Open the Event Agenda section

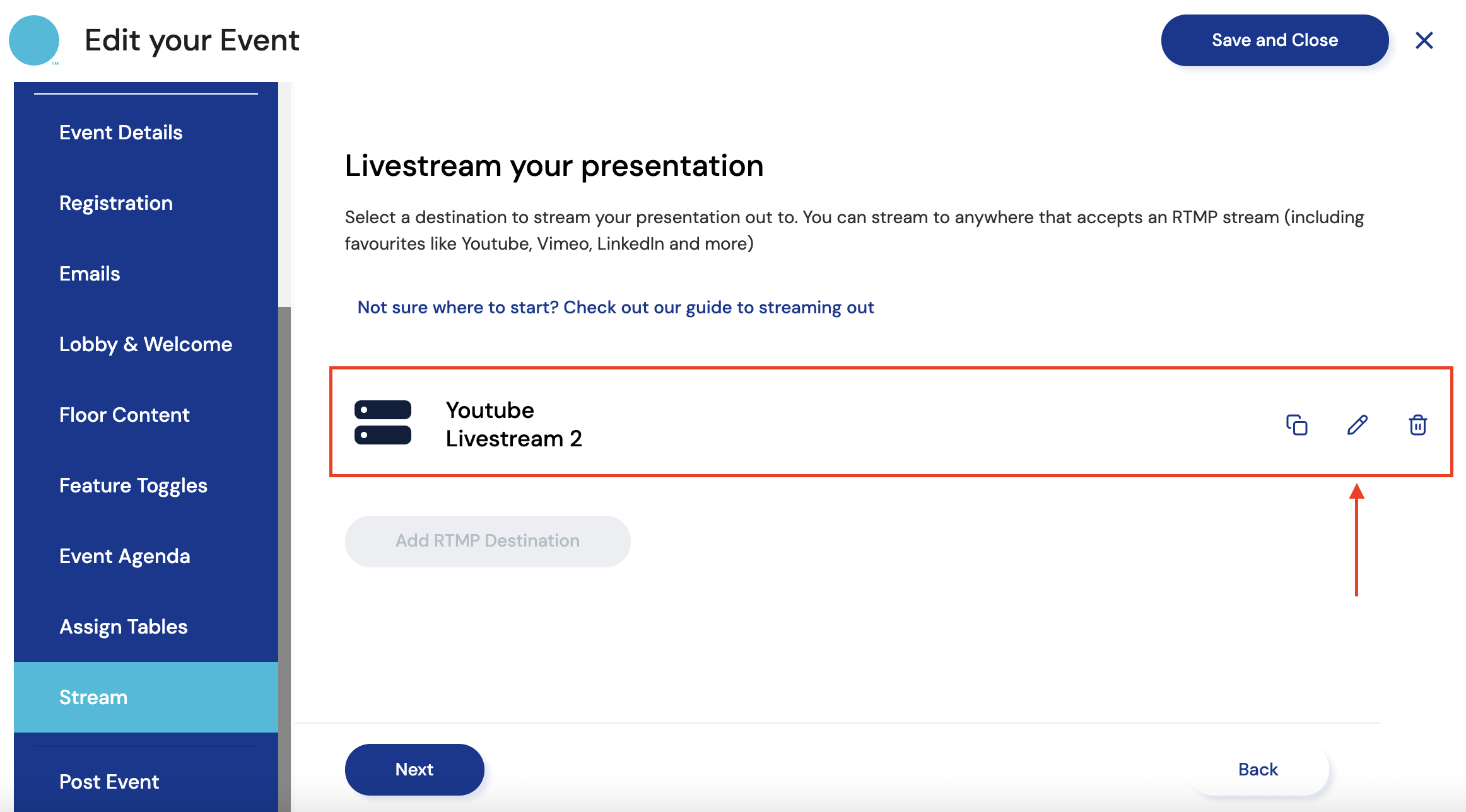click(x=125, y=556)
